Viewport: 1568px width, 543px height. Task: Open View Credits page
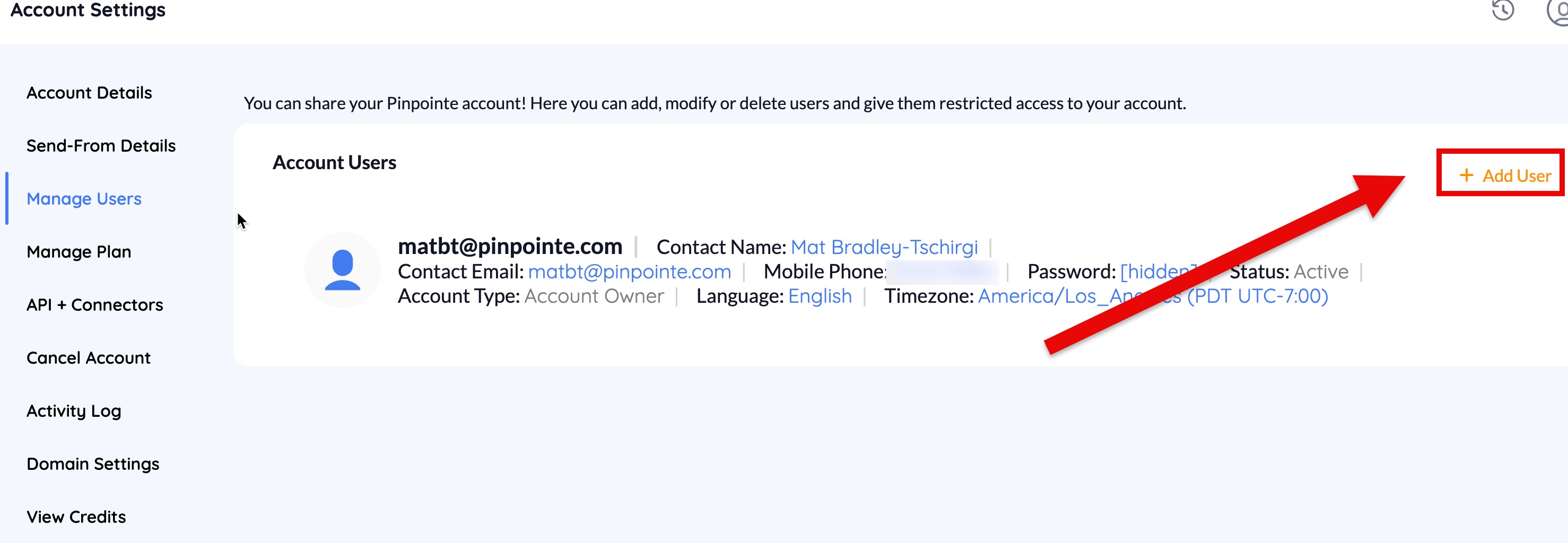(x=77, y=517)
